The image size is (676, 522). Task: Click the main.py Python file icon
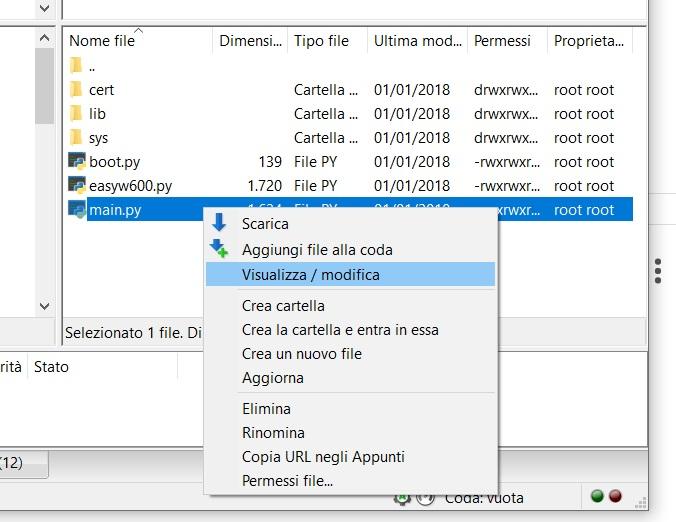[x=77, y=209]
